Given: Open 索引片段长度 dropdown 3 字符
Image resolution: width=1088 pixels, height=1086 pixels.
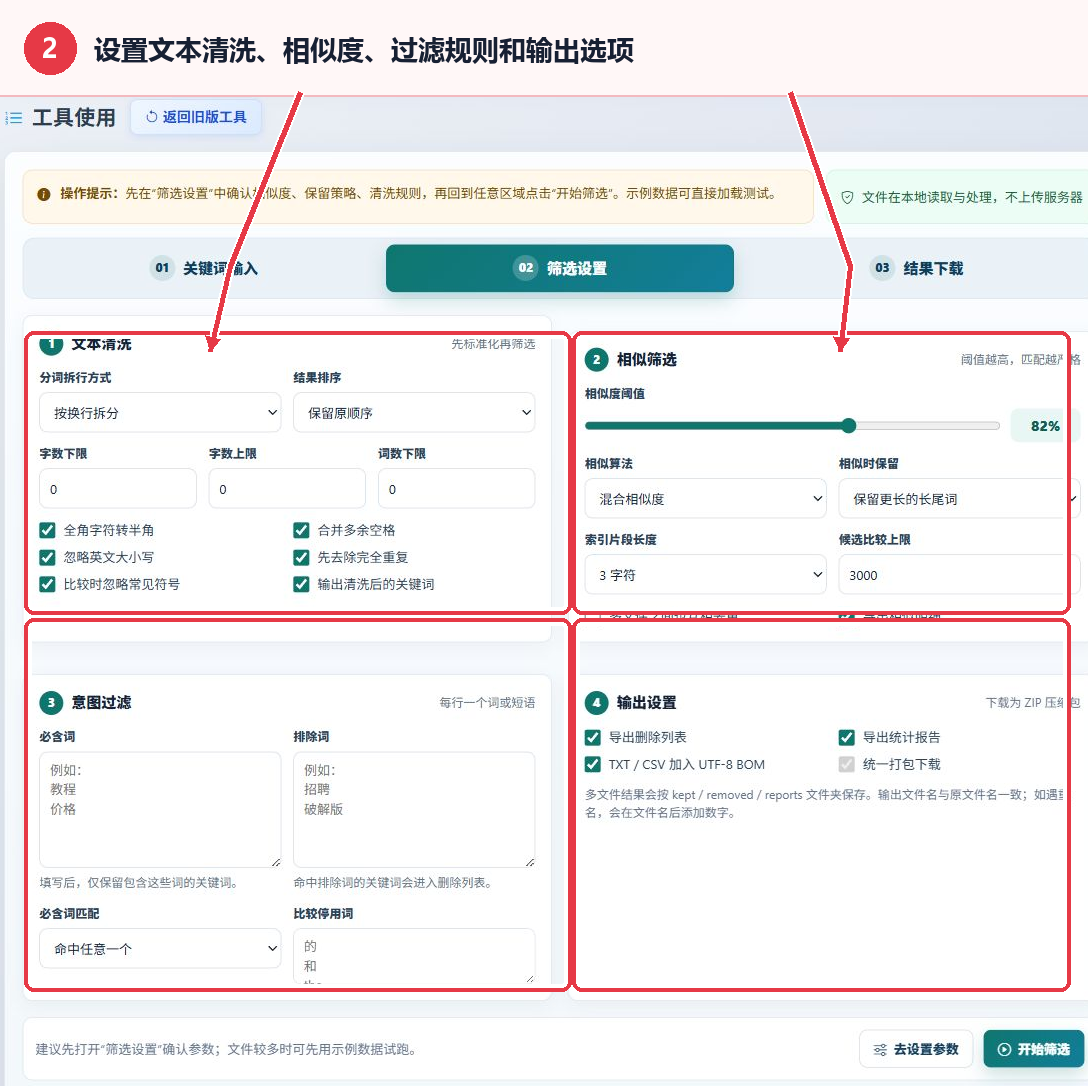Looking at the screenshot, I should click(706, 575).
